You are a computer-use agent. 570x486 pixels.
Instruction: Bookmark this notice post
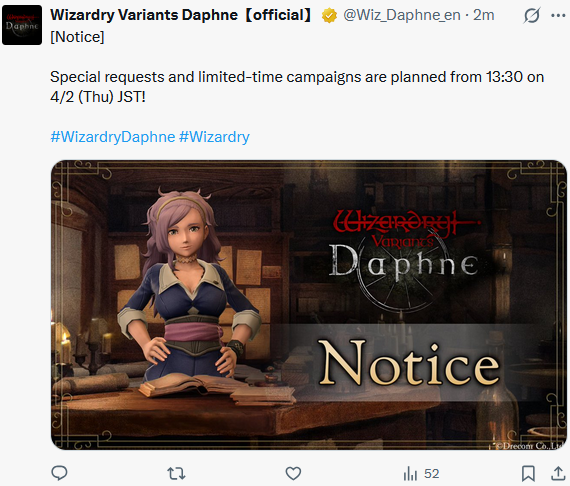coord(528,473)
